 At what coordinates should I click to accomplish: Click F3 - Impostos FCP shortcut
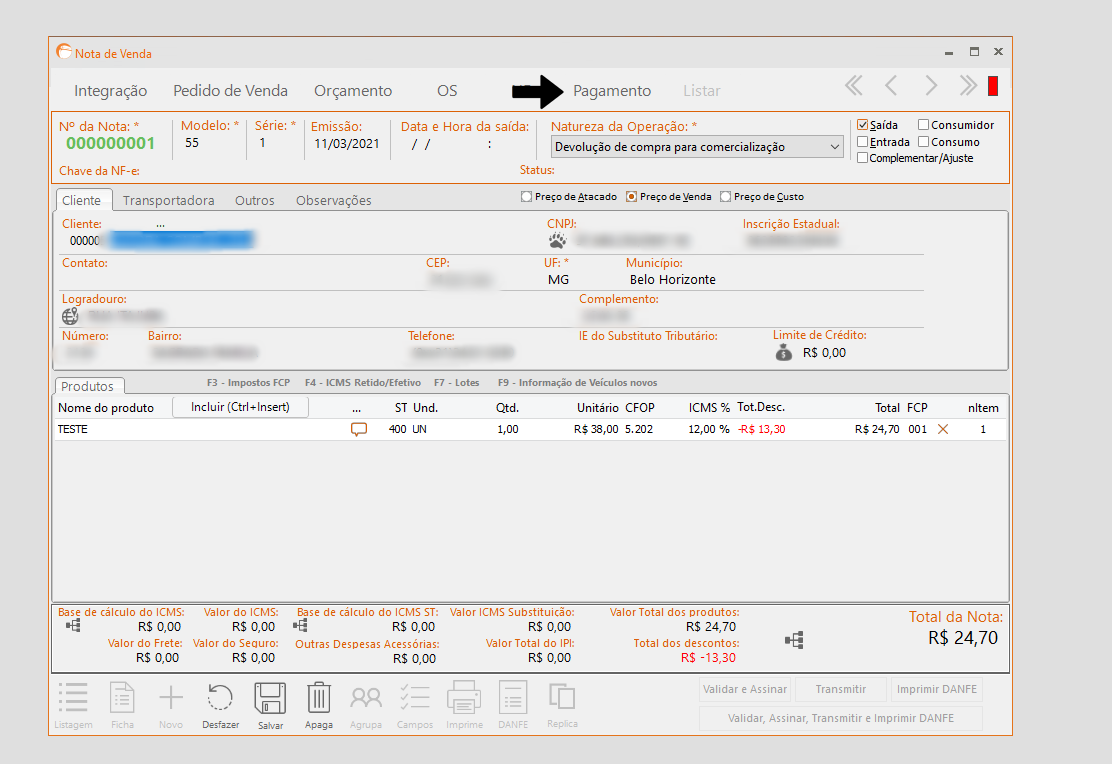pos(248,382)
